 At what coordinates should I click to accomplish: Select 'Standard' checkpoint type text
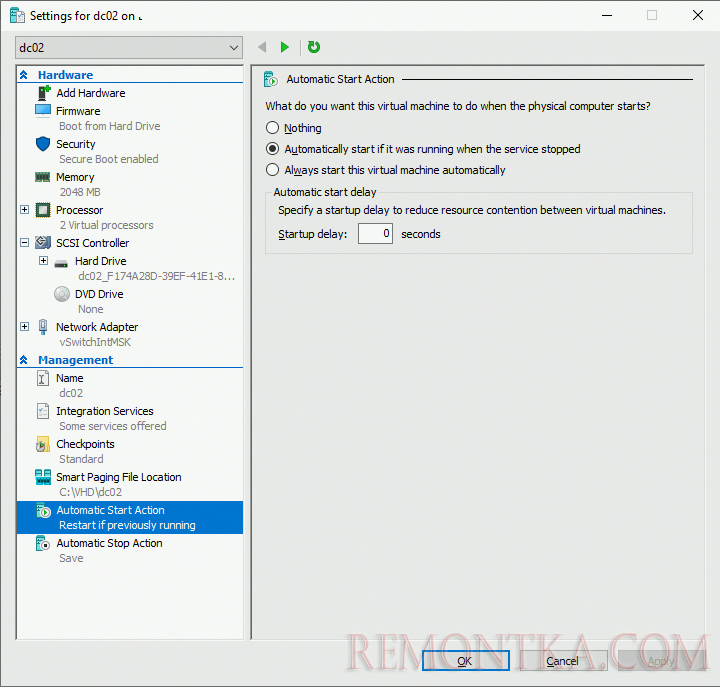pos(81,459)
